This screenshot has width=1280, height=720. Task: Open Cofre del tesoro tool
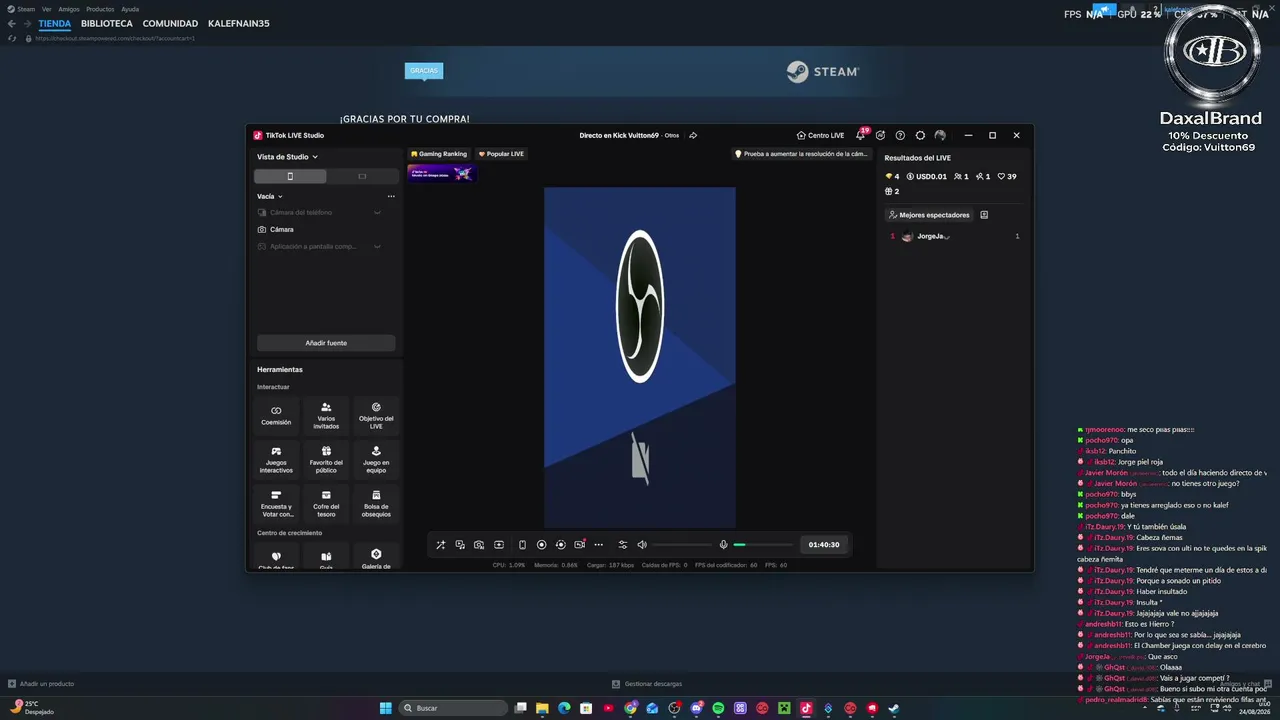point(326,503)
